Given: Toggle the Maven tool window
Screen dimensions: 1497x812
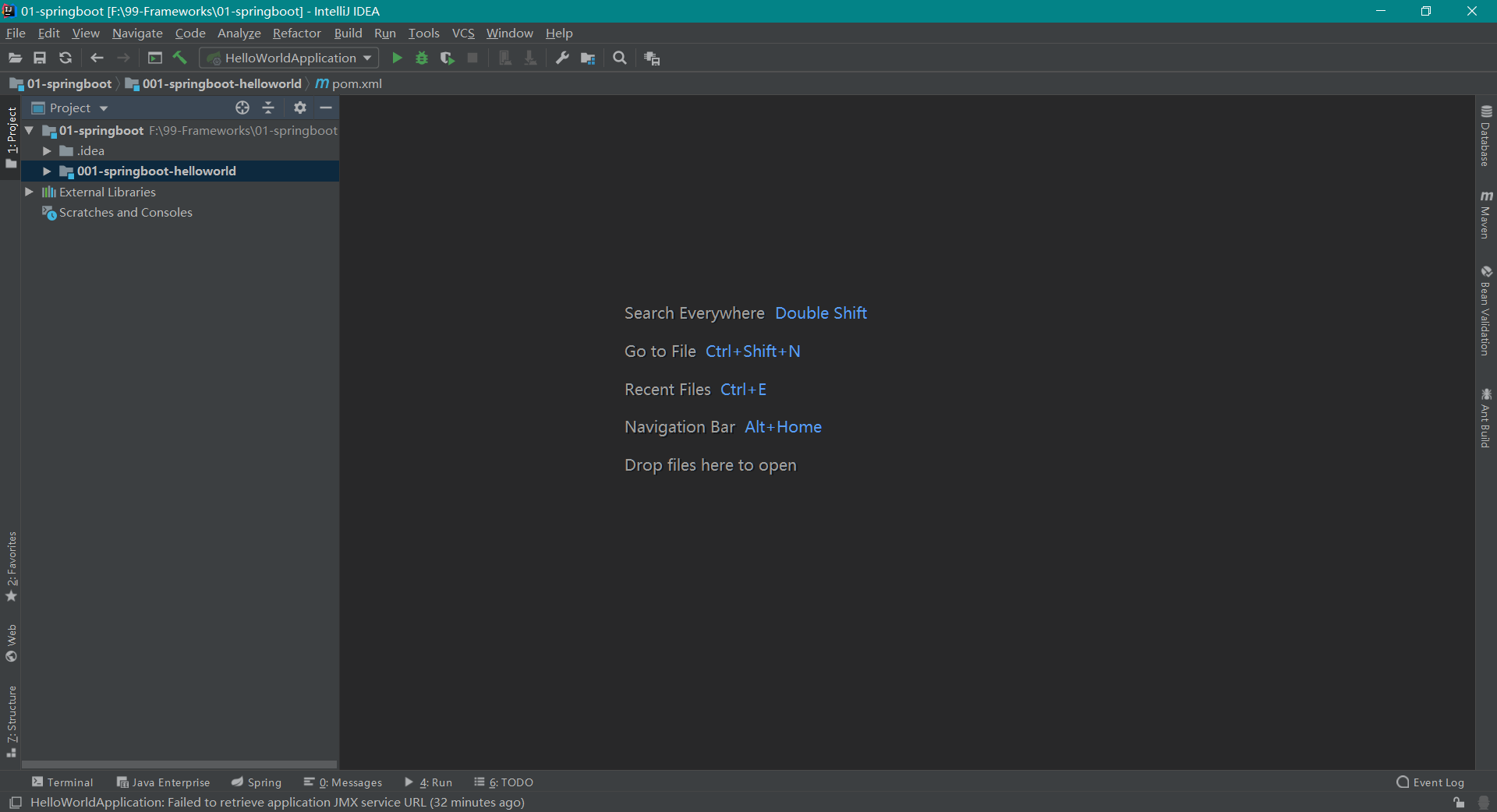Looking at the screenshot, I should (x=1486, y=214).
